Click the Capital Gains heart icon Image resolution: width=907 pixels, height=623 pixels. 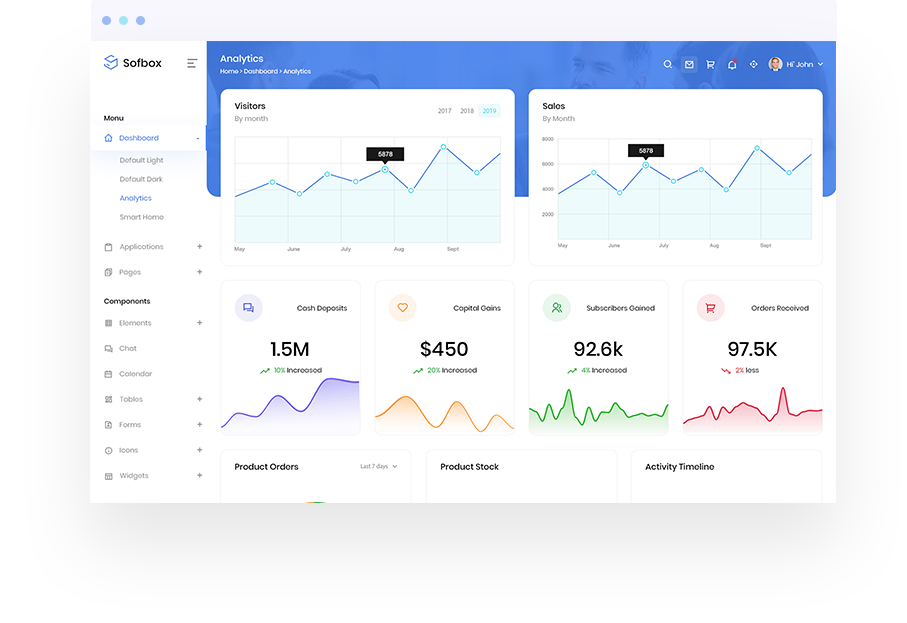coord(402,308)
